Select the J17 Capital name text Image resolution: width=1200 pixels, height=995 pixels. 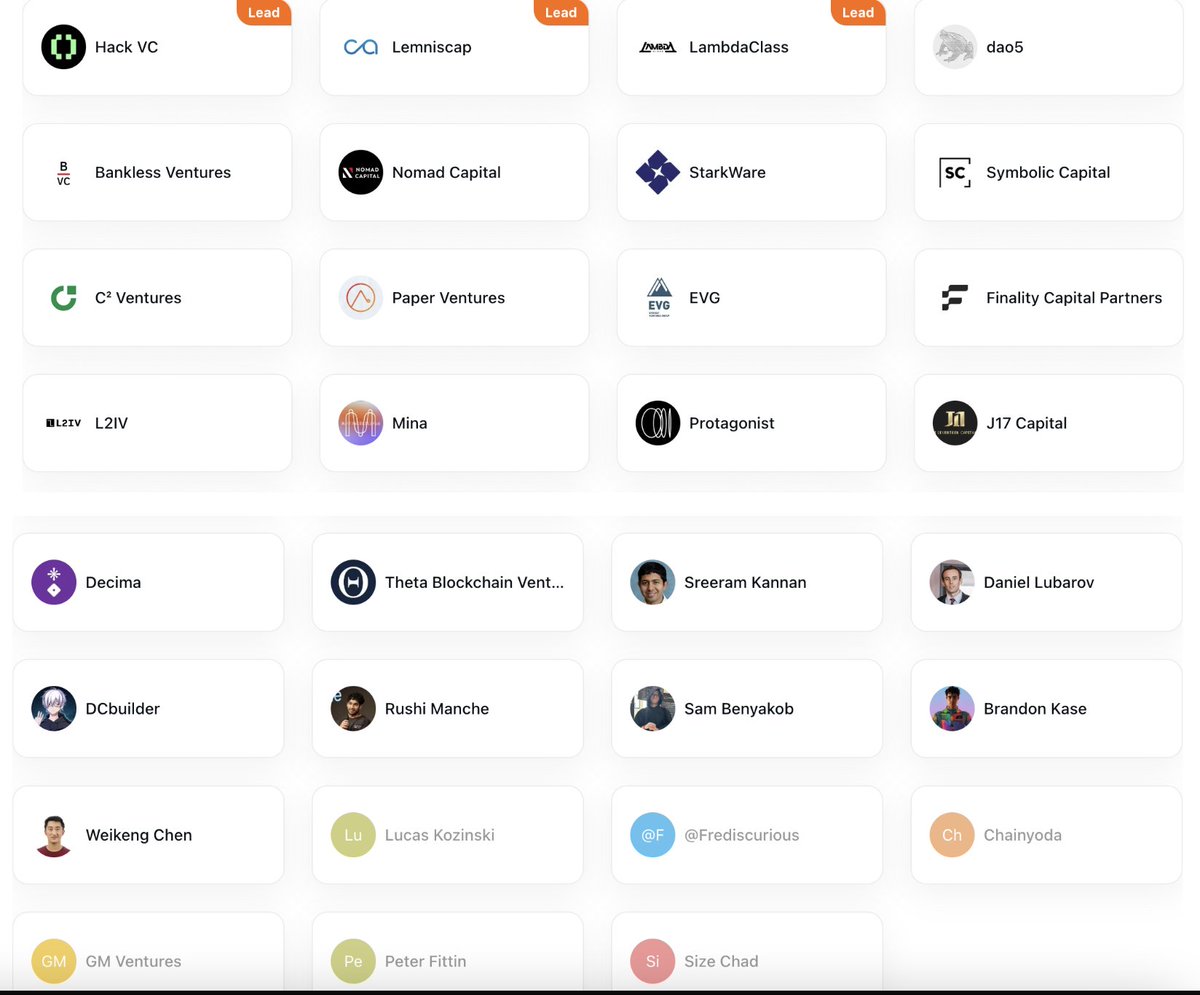point(1026,423)
